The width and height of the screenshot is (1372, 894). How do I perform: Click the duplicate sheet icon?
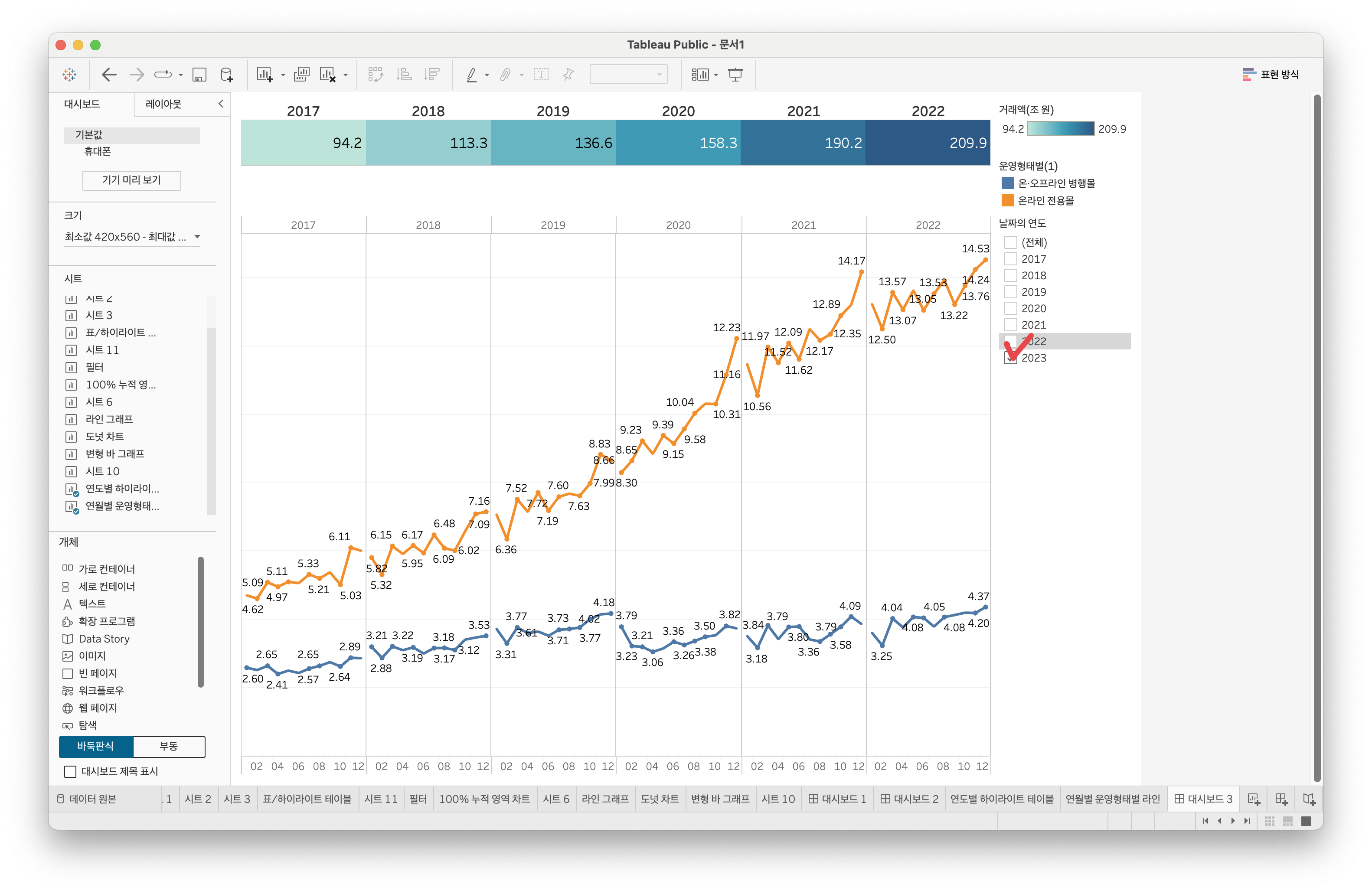[301, 75]
